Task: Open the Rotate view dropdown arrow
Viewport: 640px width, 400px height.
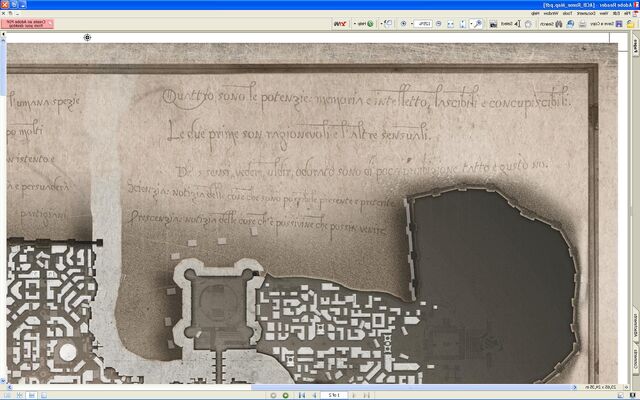Action: (381, 24)
